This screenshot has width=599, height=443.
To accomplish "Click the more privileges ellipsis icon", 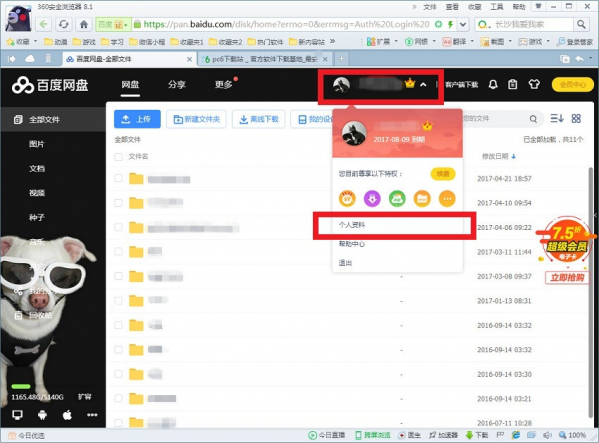I will 447,199.
